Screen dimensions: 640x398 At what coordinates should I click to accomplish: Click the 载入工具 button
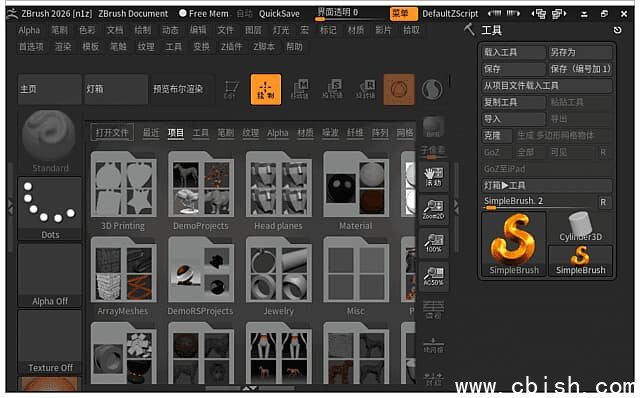pyautogui.click(x=513, y=52)
